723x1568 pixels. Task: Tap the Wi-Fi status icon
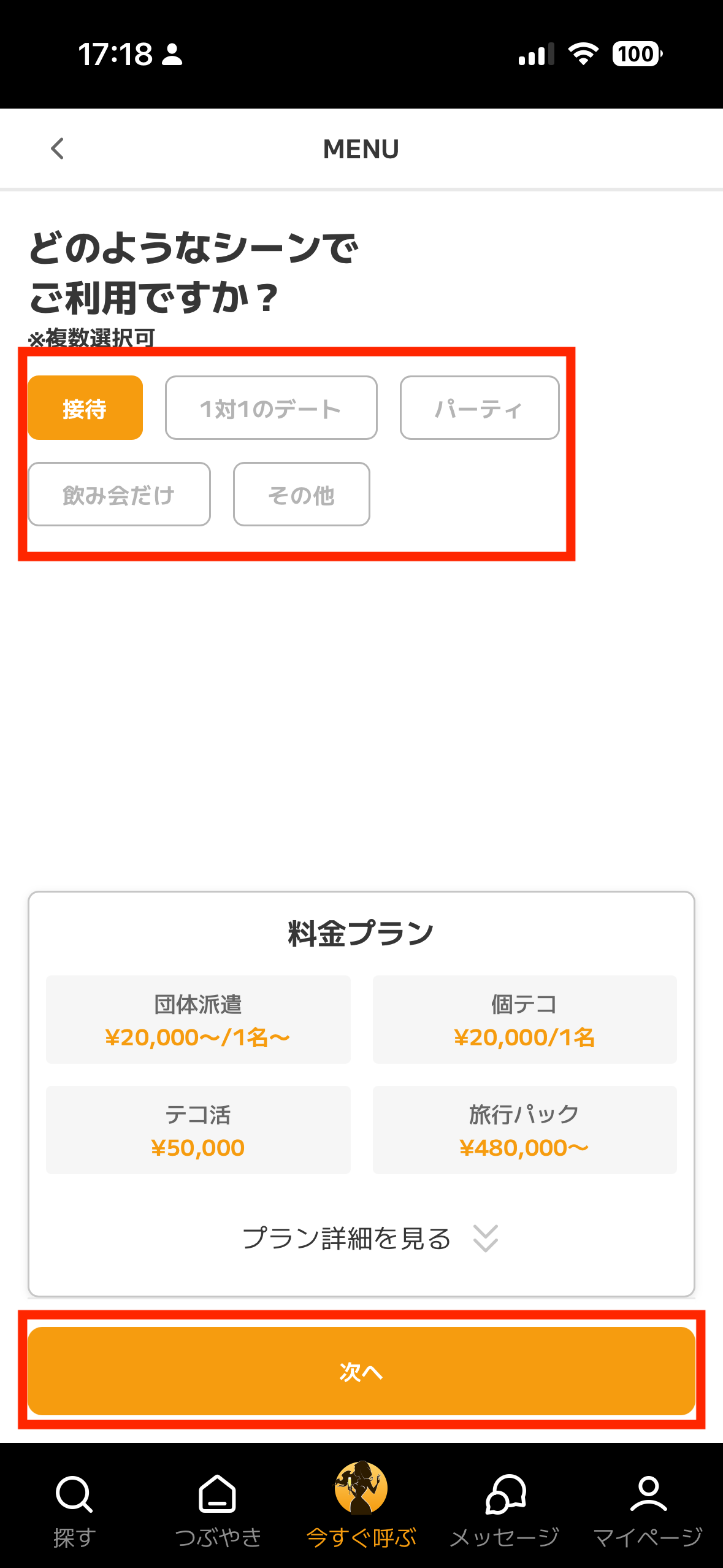pos(583,54)
